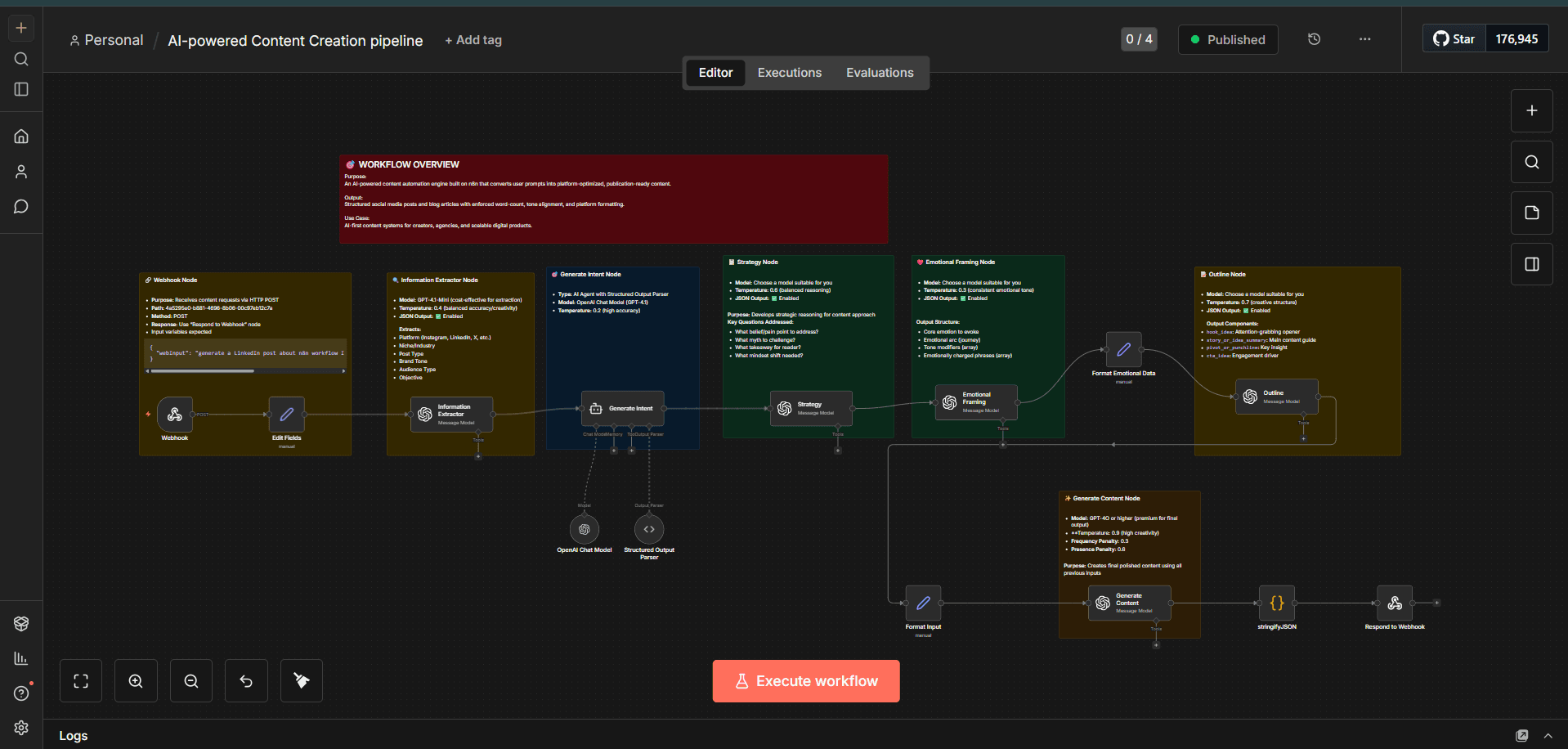Click the Strategy Node sticky note title
Image resolution: width=1568 pixels, height=749 pixels.
click(x=757, y=262)
